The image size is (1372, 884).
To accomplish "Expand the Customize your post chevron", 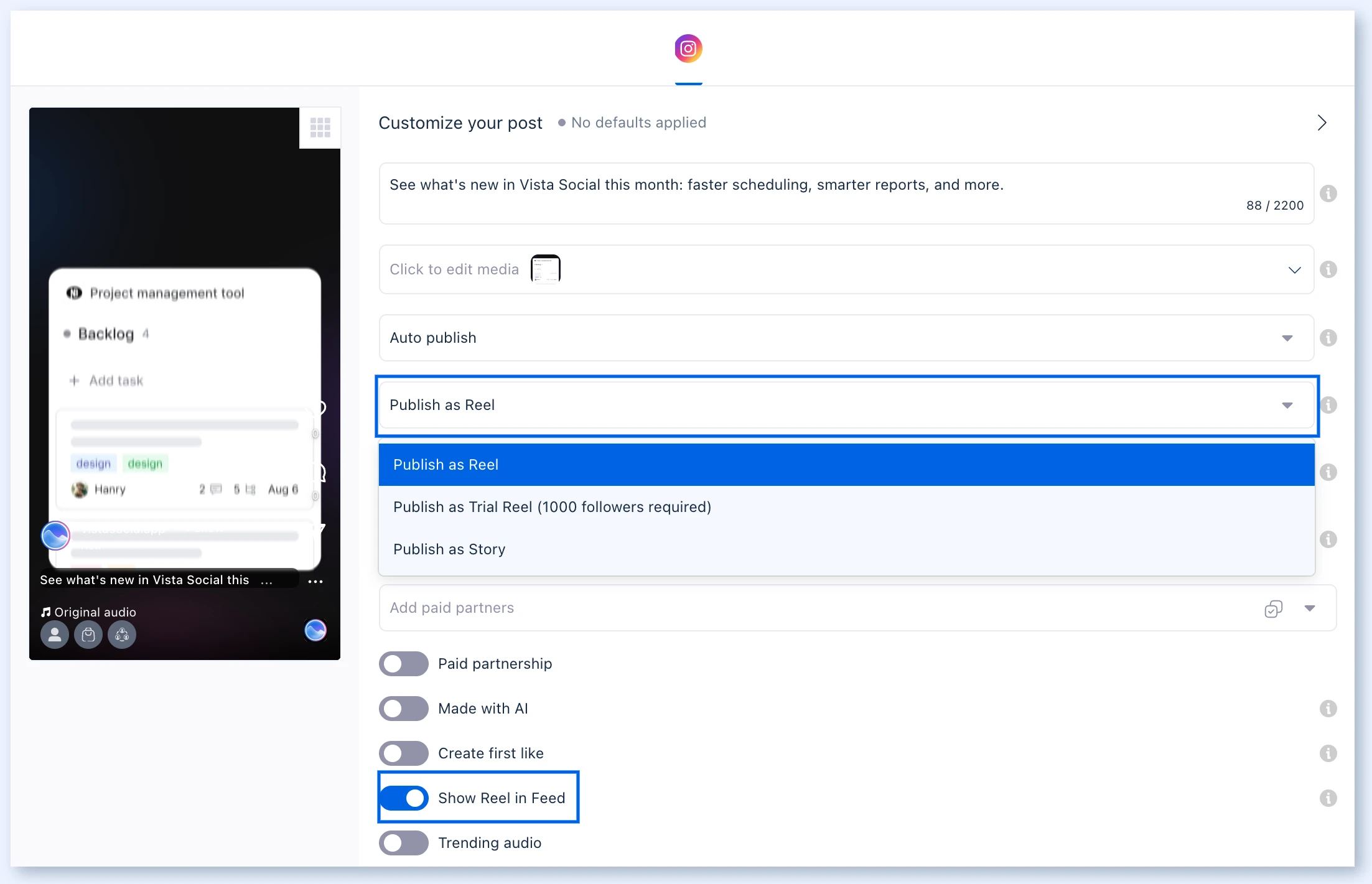I will [1322, 123].
